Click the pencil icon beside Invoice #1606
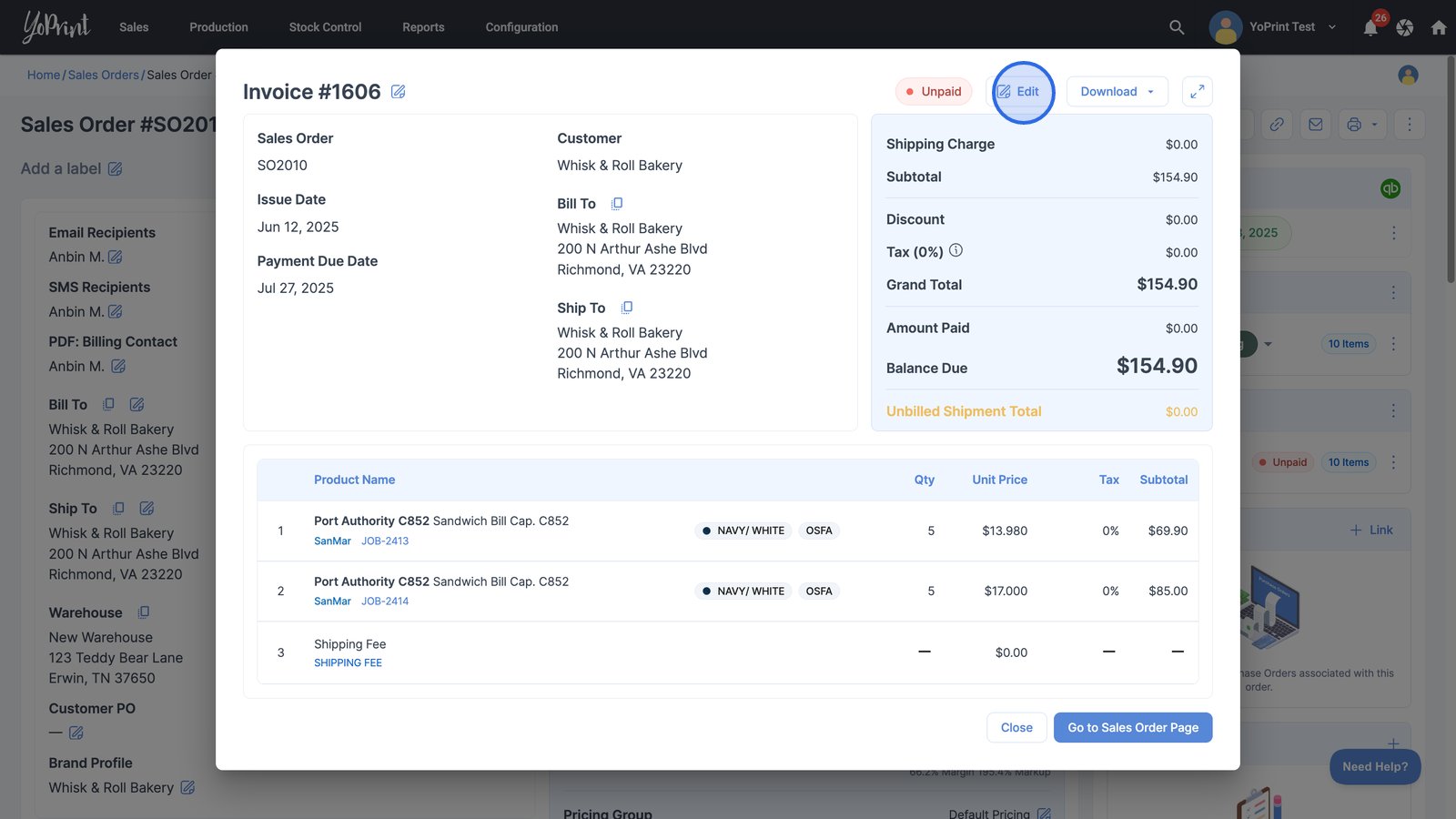This screenshot has height=819, width=1456. pos(398,92)
